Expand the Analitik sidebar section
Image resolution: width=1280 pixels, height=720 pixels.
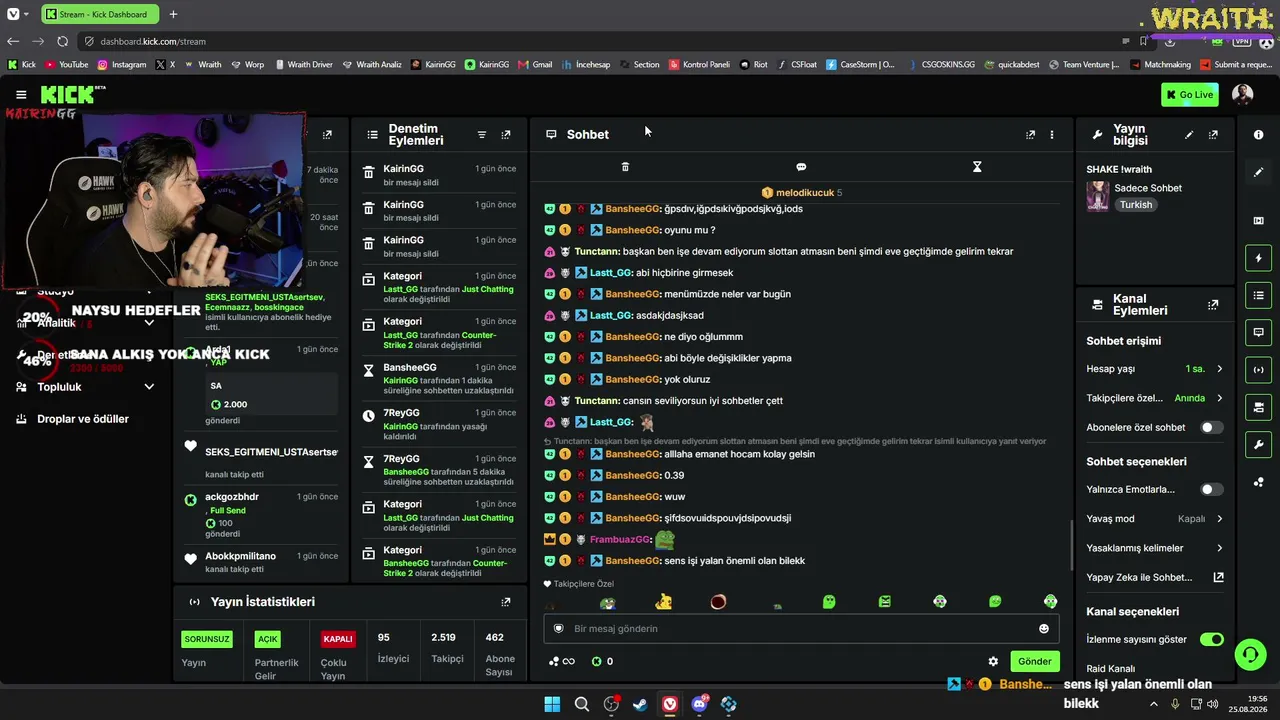point(149,323)
